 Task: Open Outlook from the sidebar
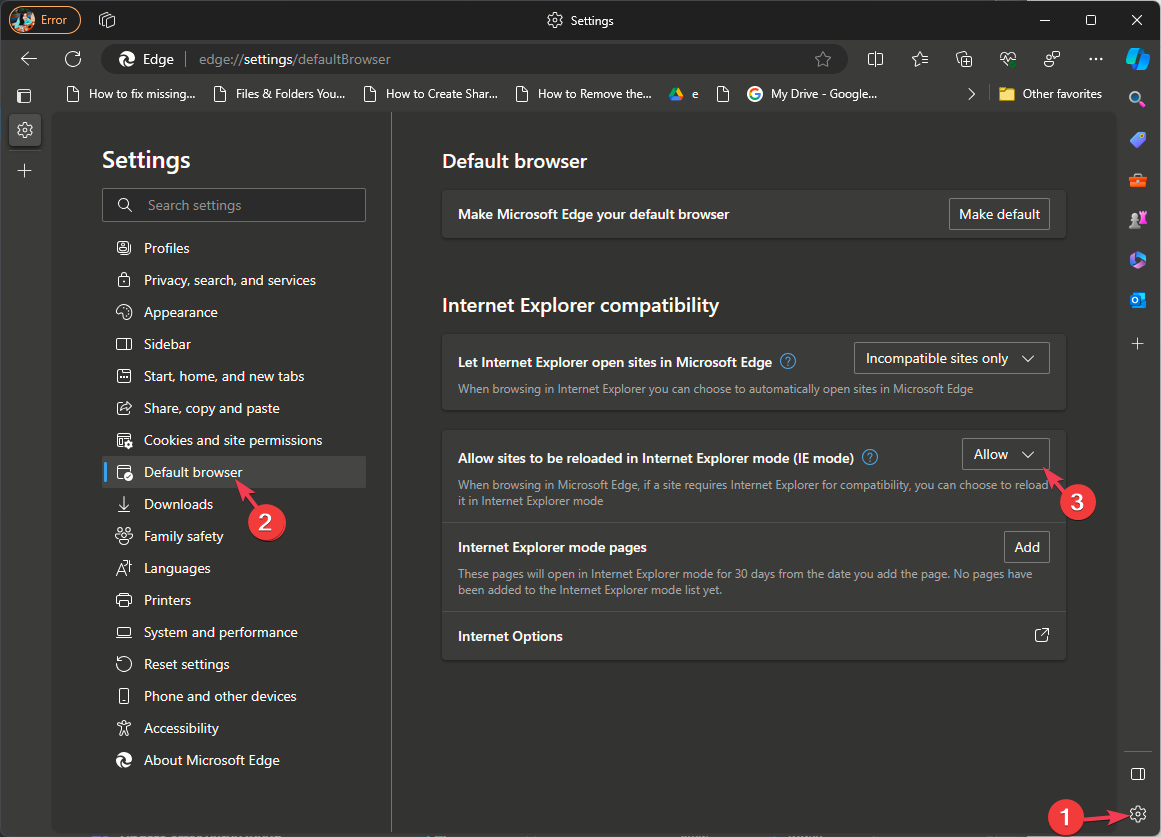1137,299
